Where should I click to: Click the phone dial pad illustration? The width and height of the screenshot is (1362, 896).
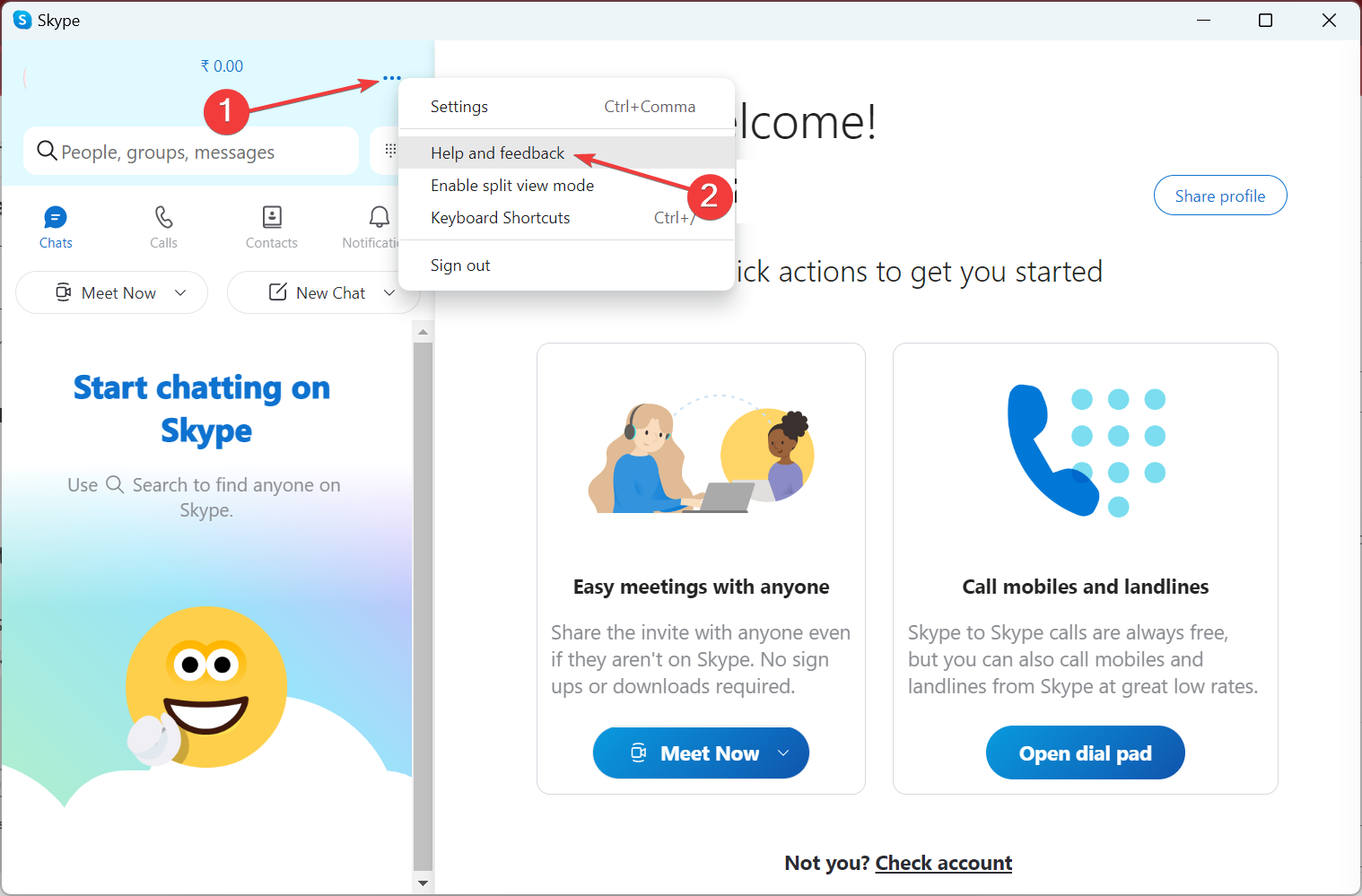1086,450
